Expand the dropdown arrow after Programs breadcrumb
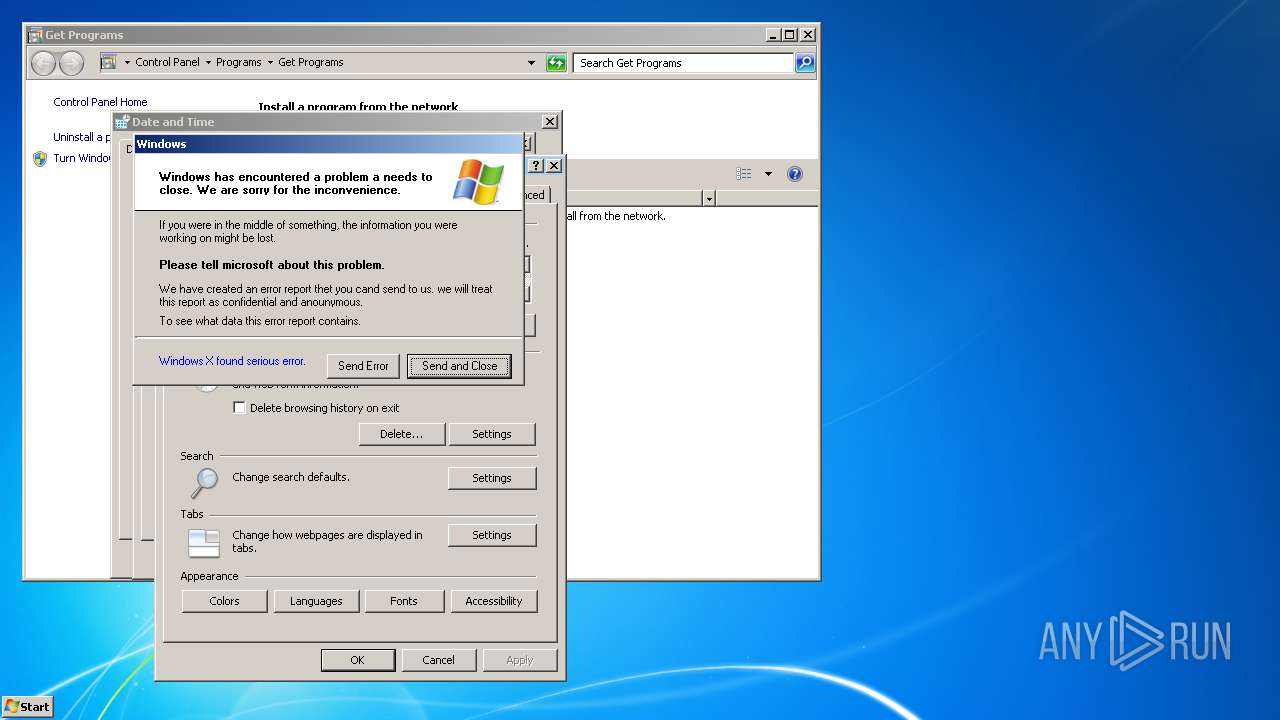The width and height of the screenshot is (1280, 720). click(270, 62)
